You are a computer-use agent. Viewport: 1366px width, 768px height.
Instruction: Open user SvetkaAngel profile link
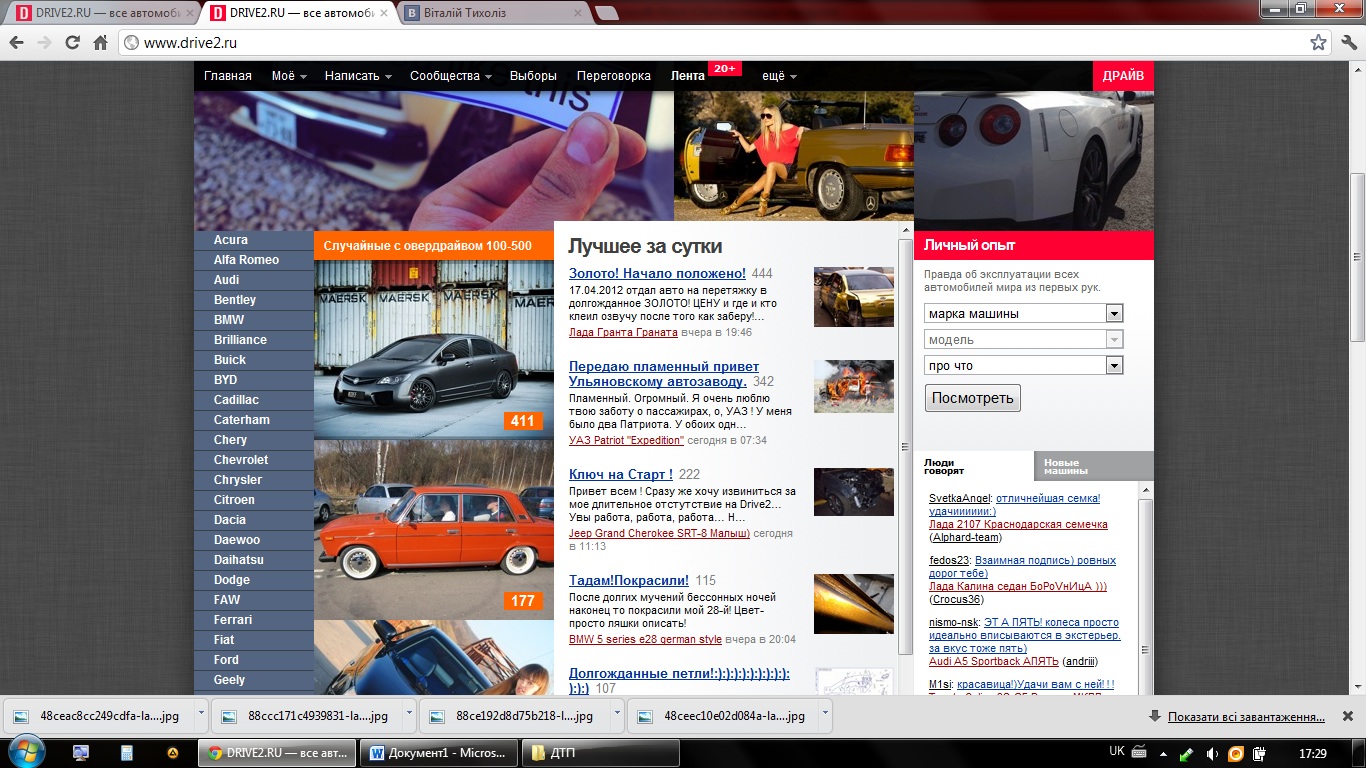[x=960, y=498]
